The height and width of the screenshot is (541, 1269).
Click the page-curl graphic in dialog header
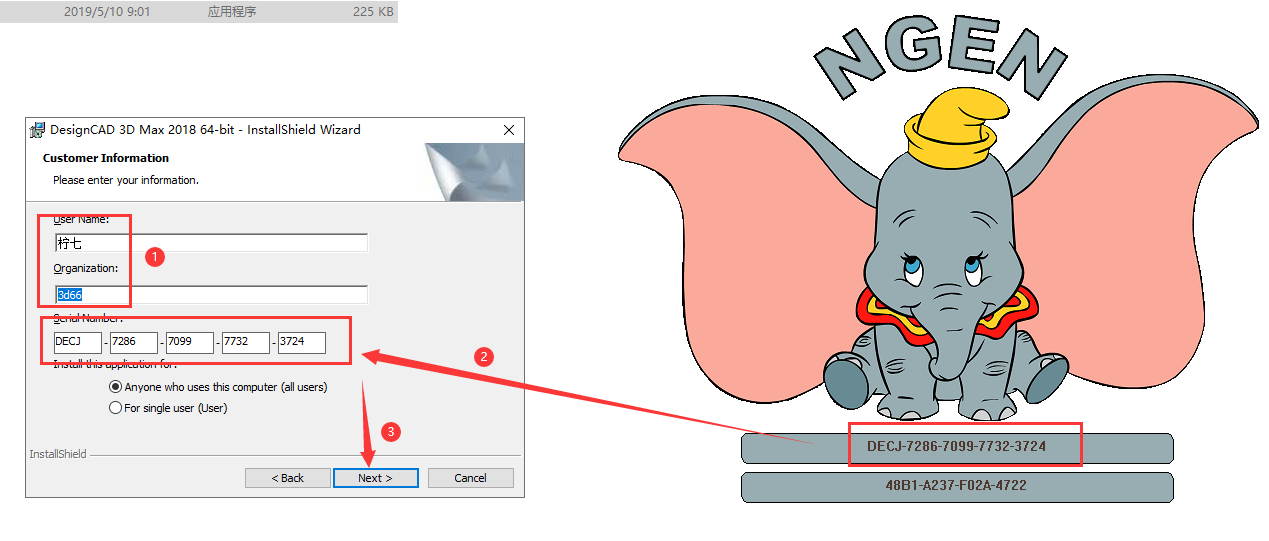[474, 171]
